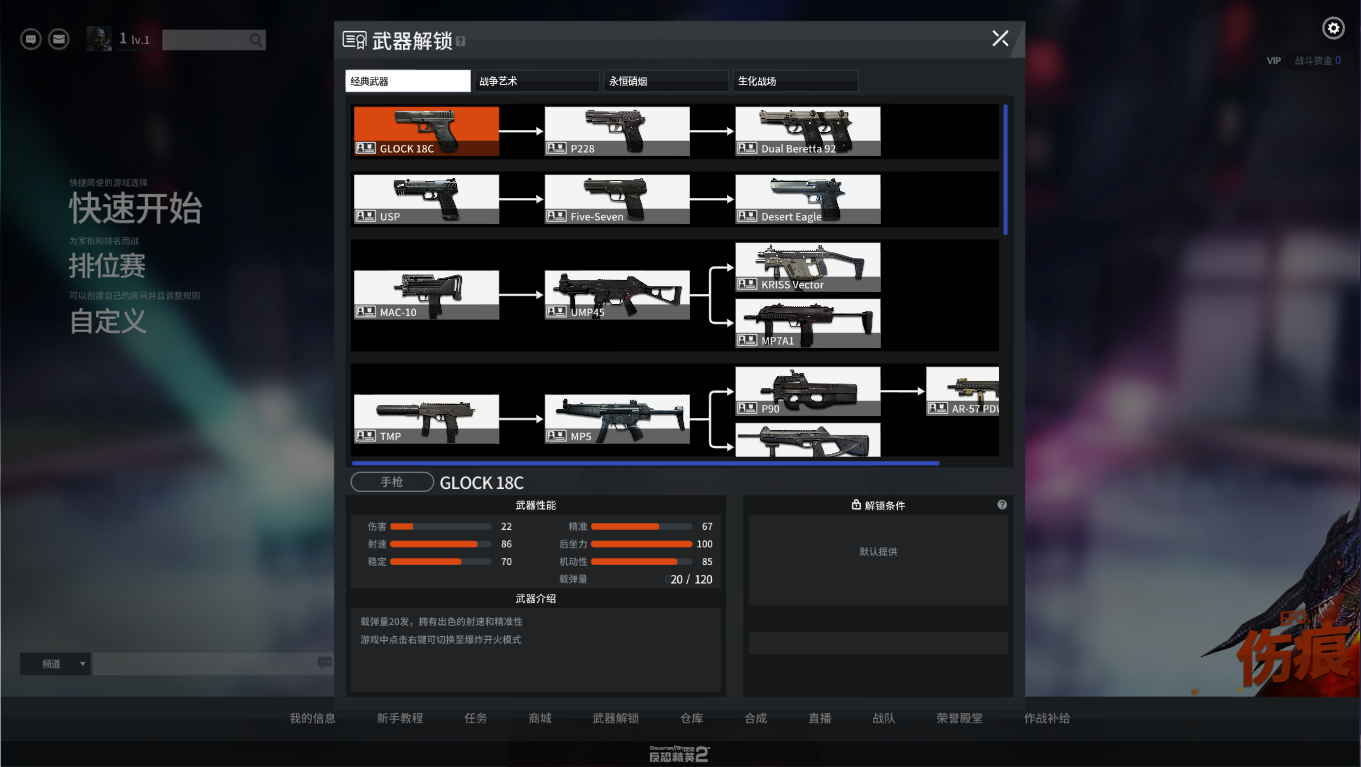Choose the P90 weapon thumbnail
The image size is (1361, 767).
coord(808,391)
